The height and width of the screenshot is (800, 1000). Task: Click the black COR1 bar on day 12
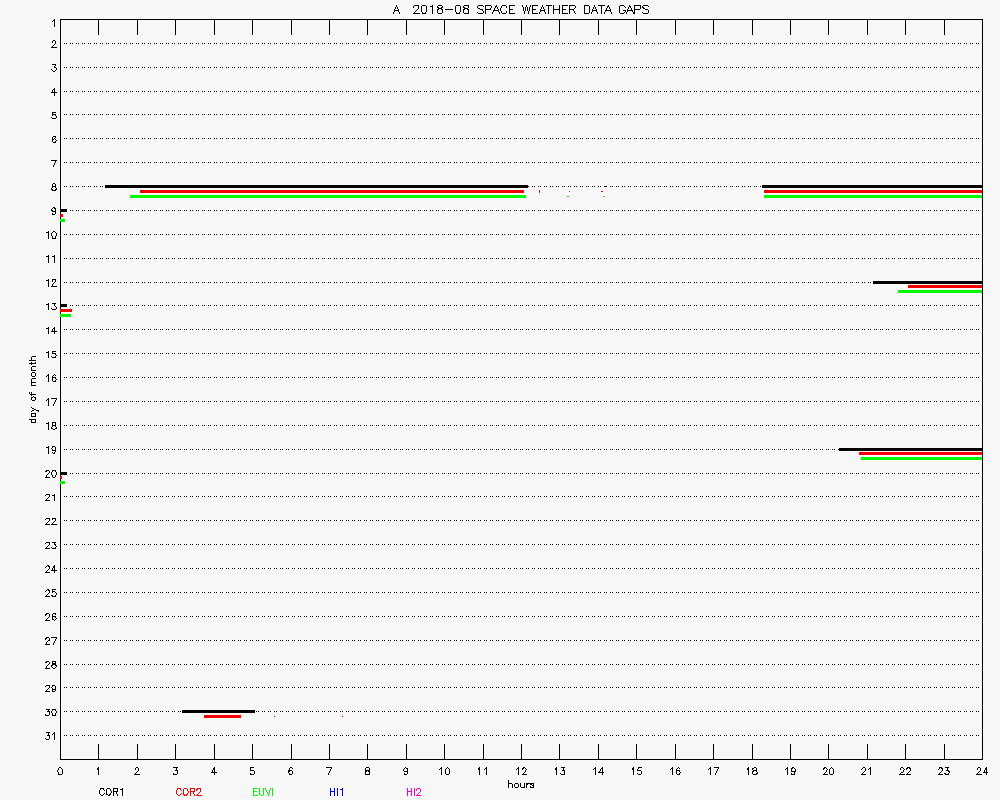click(927, 282)
